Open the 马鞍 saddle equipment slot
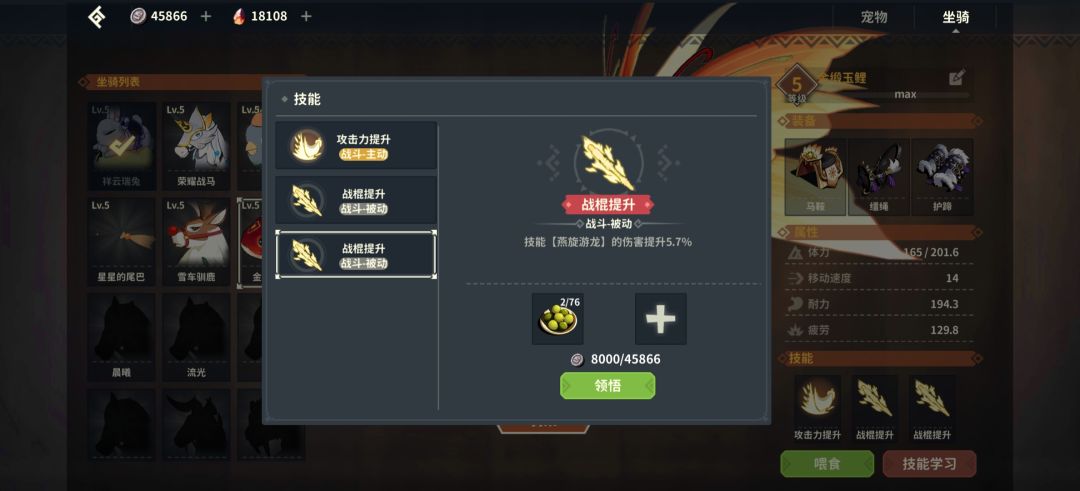This screenshot has height=491, width=1080. click(816, 177)
